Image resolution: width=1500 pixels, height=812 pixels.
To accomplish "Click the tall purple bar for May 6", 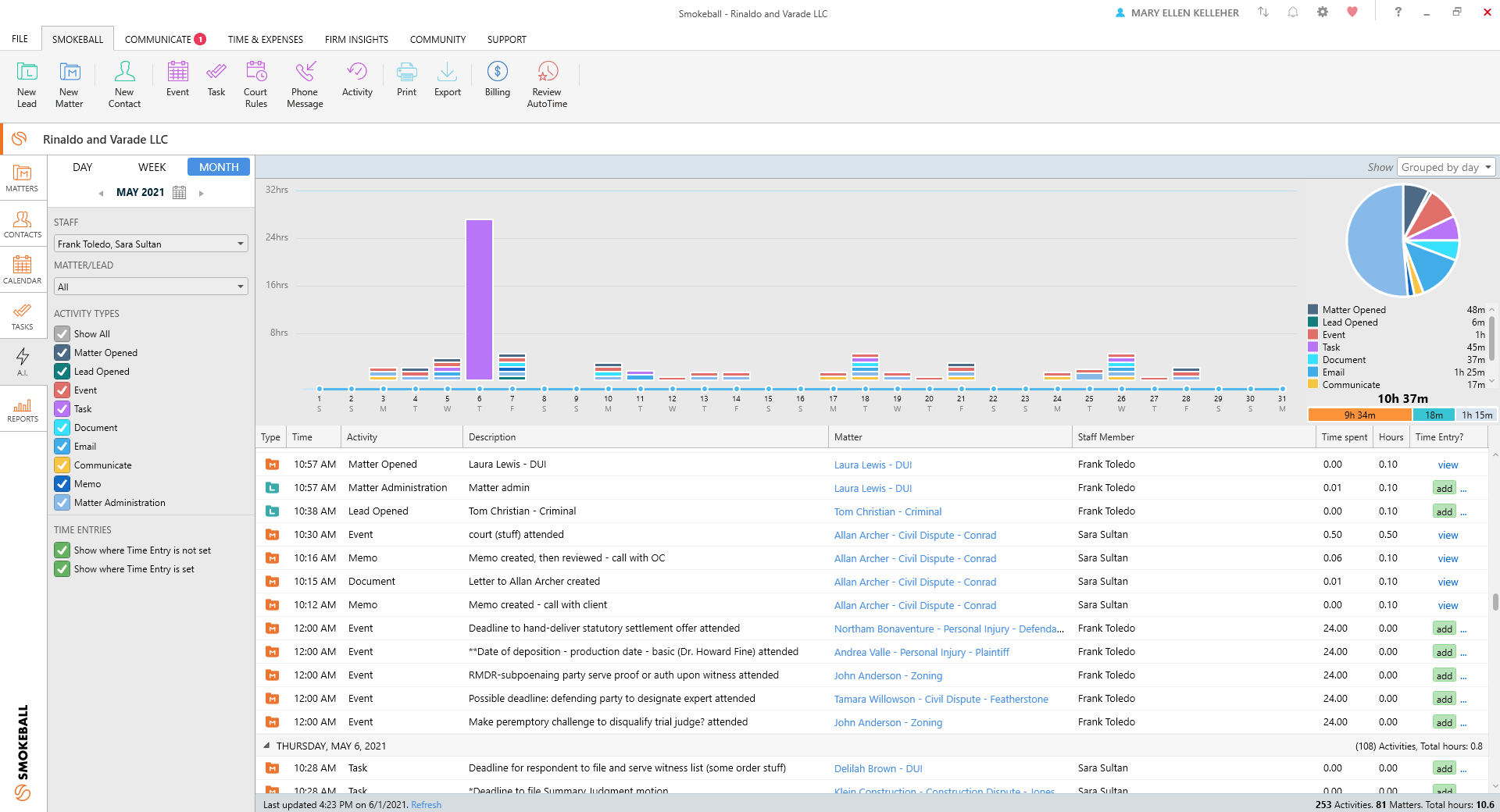I will (479, 300).
